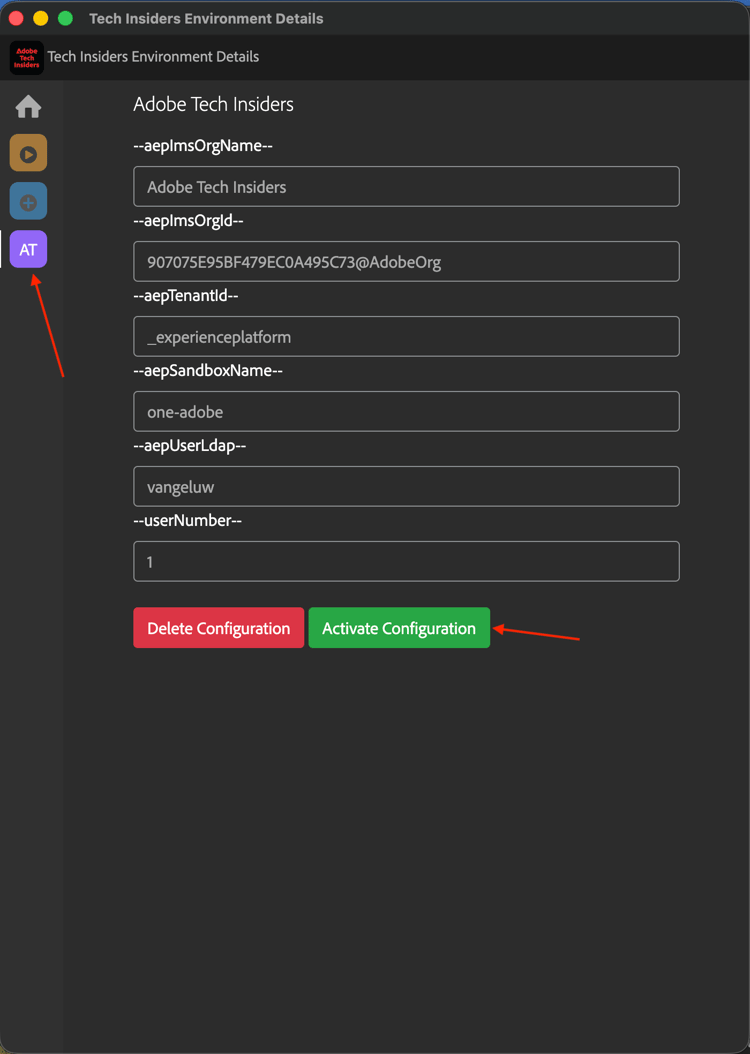Select the purple AT configuration icon
Screen dimensions: 750x1054
tap(28, 249)
